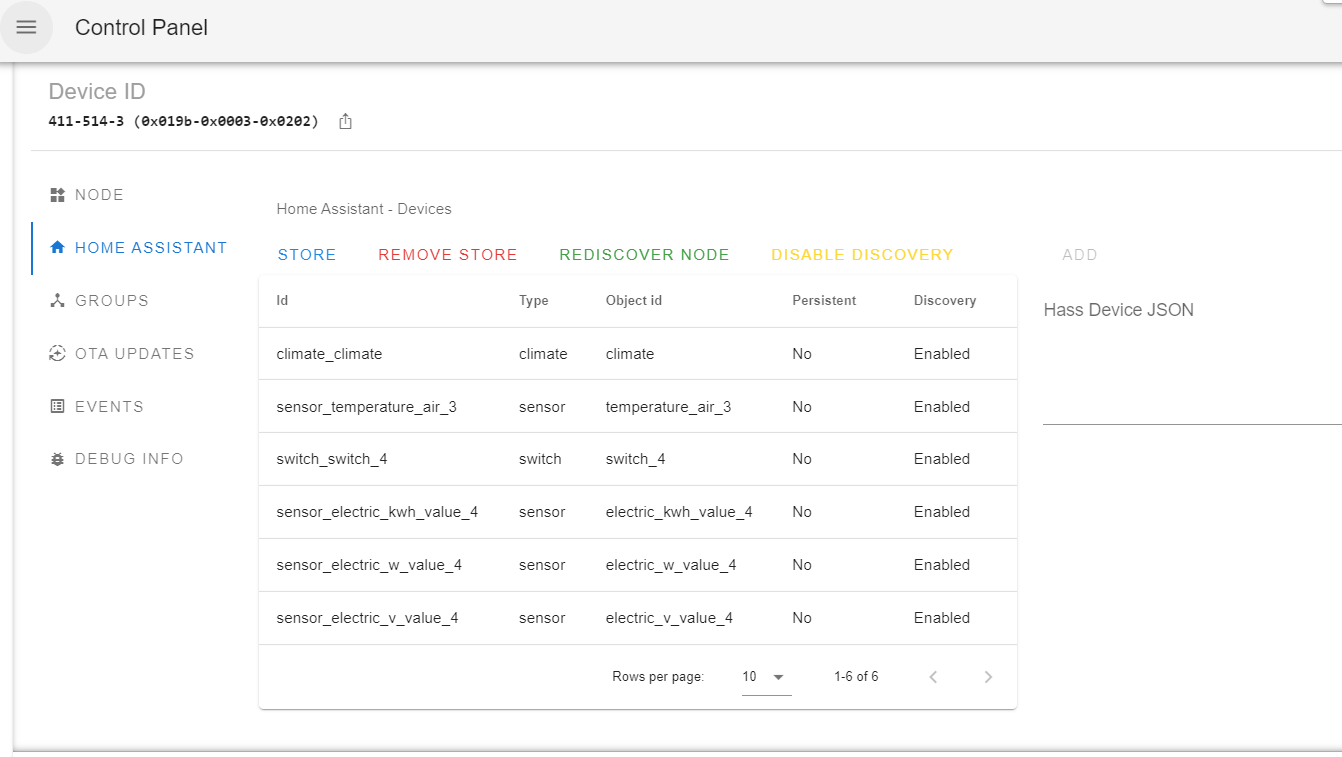
Task: Select the climate_climate row
Action: [x=638, y=354]
